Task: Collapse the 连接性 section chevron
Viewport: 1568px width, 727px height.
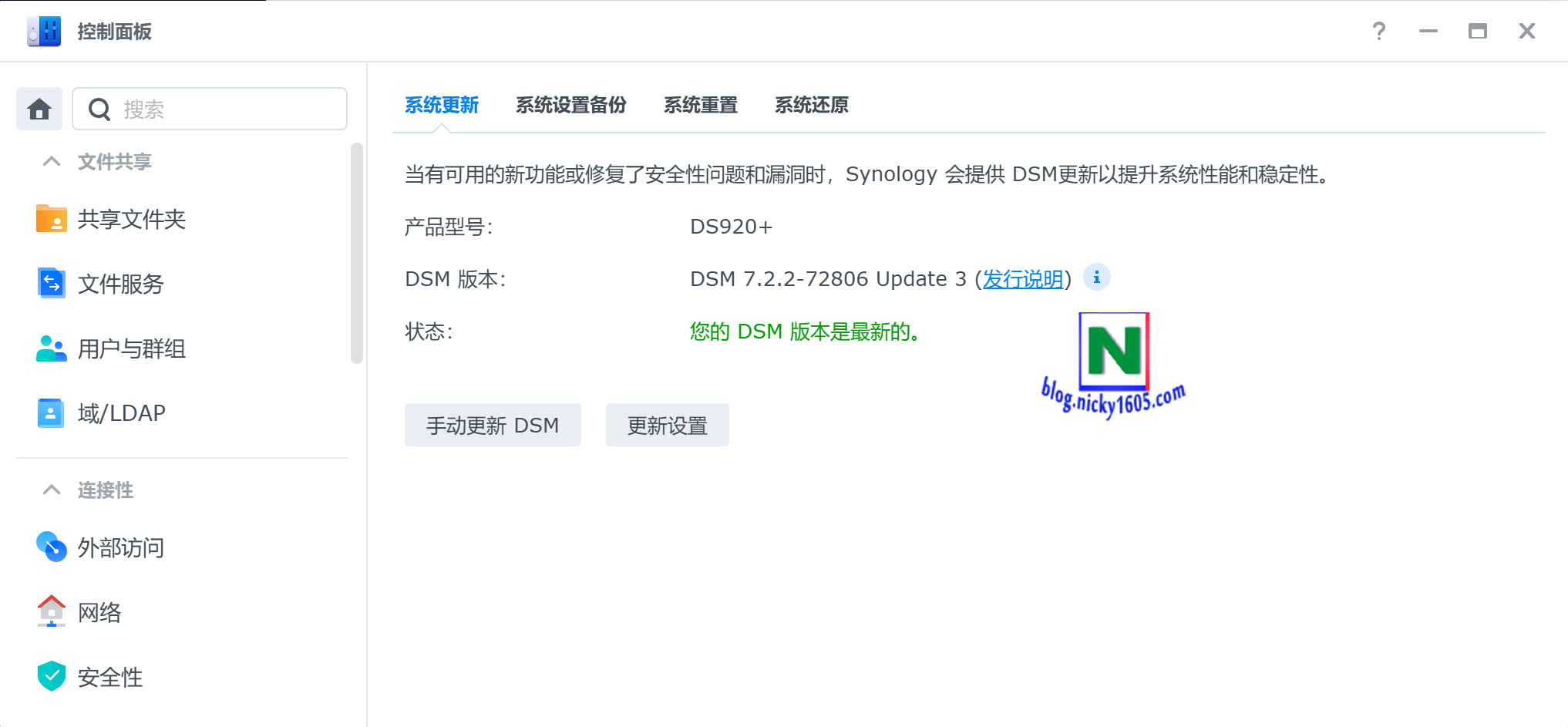Action: tap(52, 490)
